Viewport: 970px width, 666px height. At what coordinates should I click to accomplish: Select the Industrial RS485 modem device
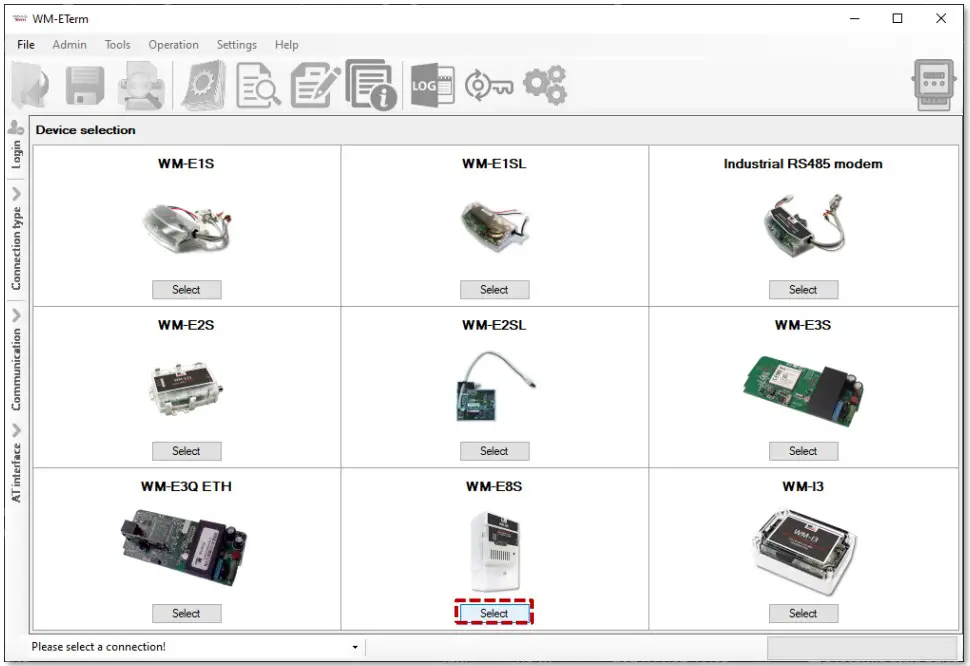803,289
